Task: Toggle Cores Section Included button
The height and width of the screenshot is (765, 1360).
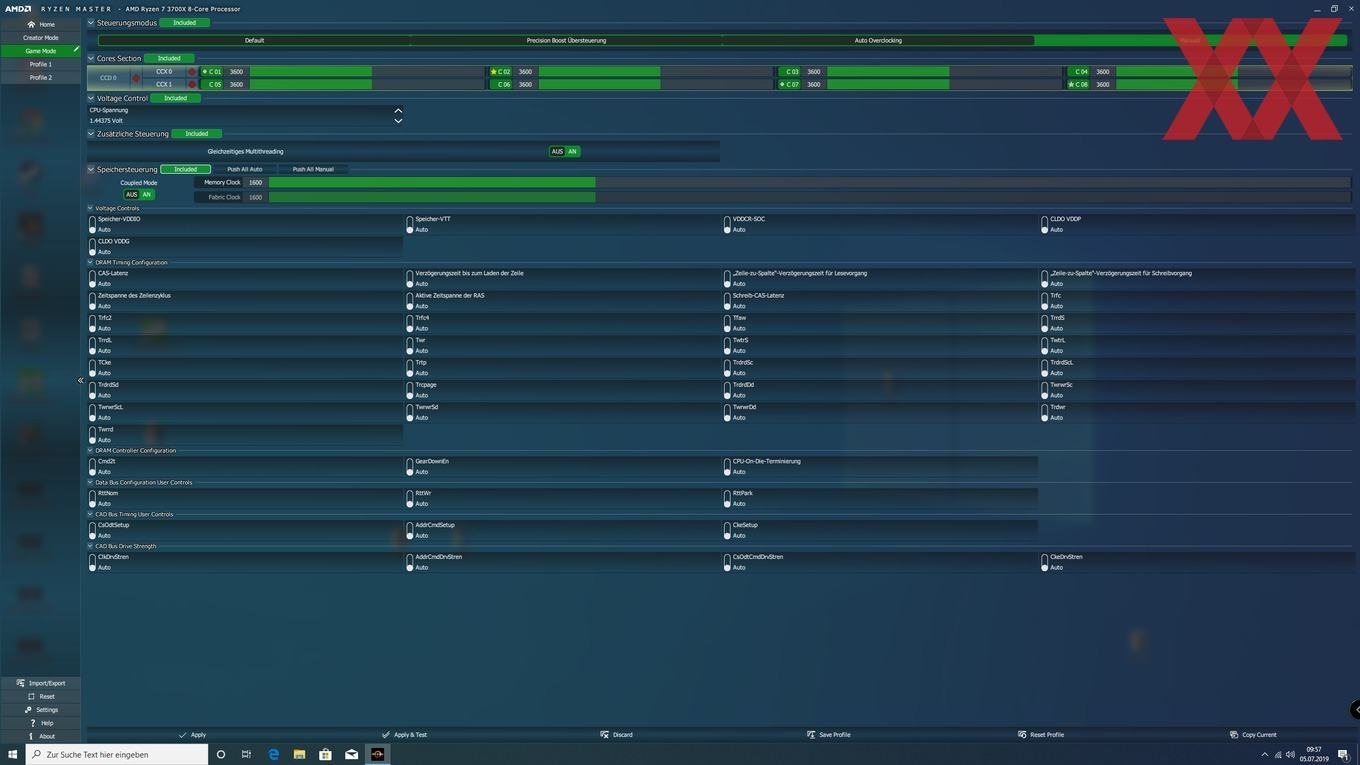Action: coord(169,58)
